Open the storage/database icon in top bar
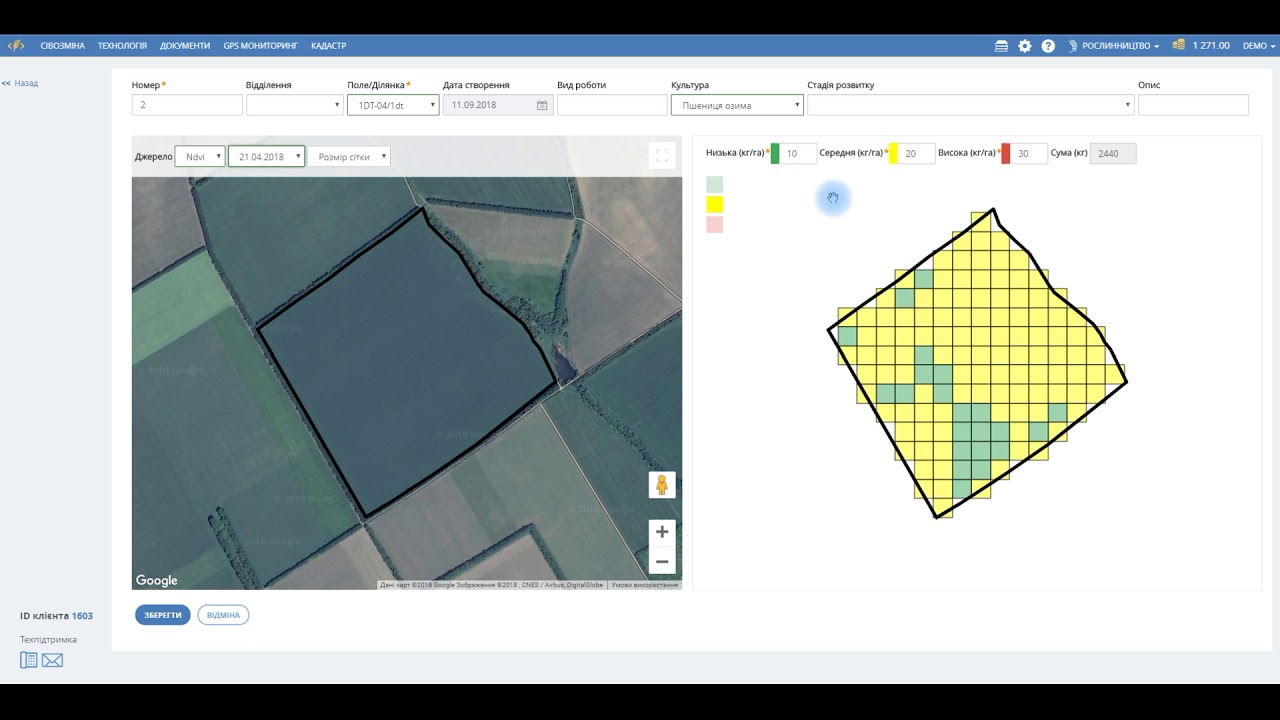This screenshot has width=1280, height=720. [x=1001, y=46]
